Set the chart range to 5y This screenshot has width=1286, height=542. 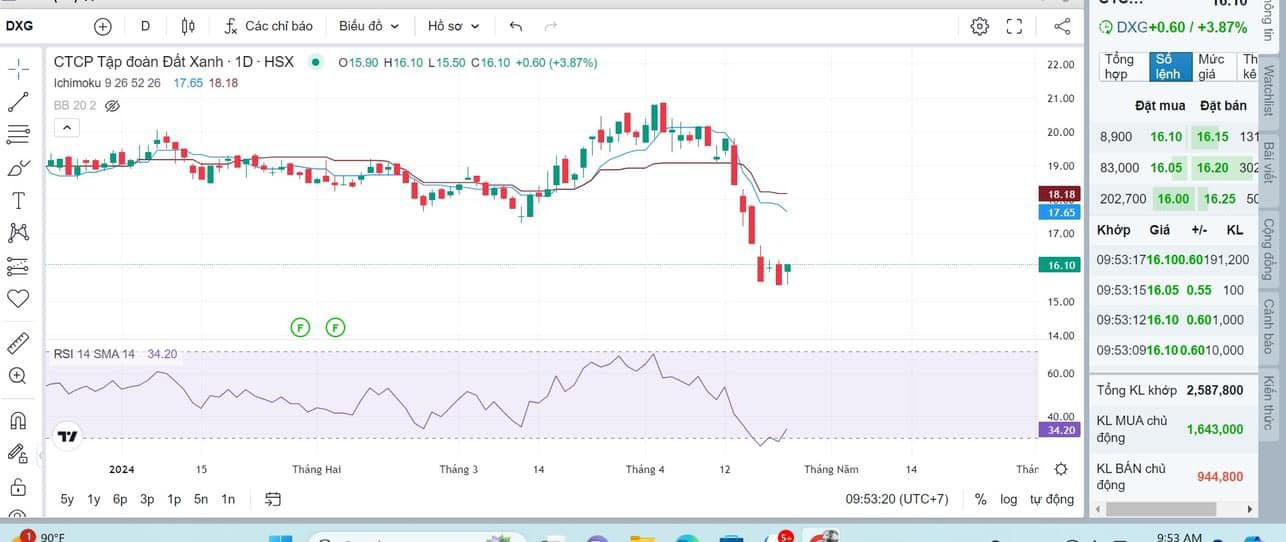click(x=67, y=499)
